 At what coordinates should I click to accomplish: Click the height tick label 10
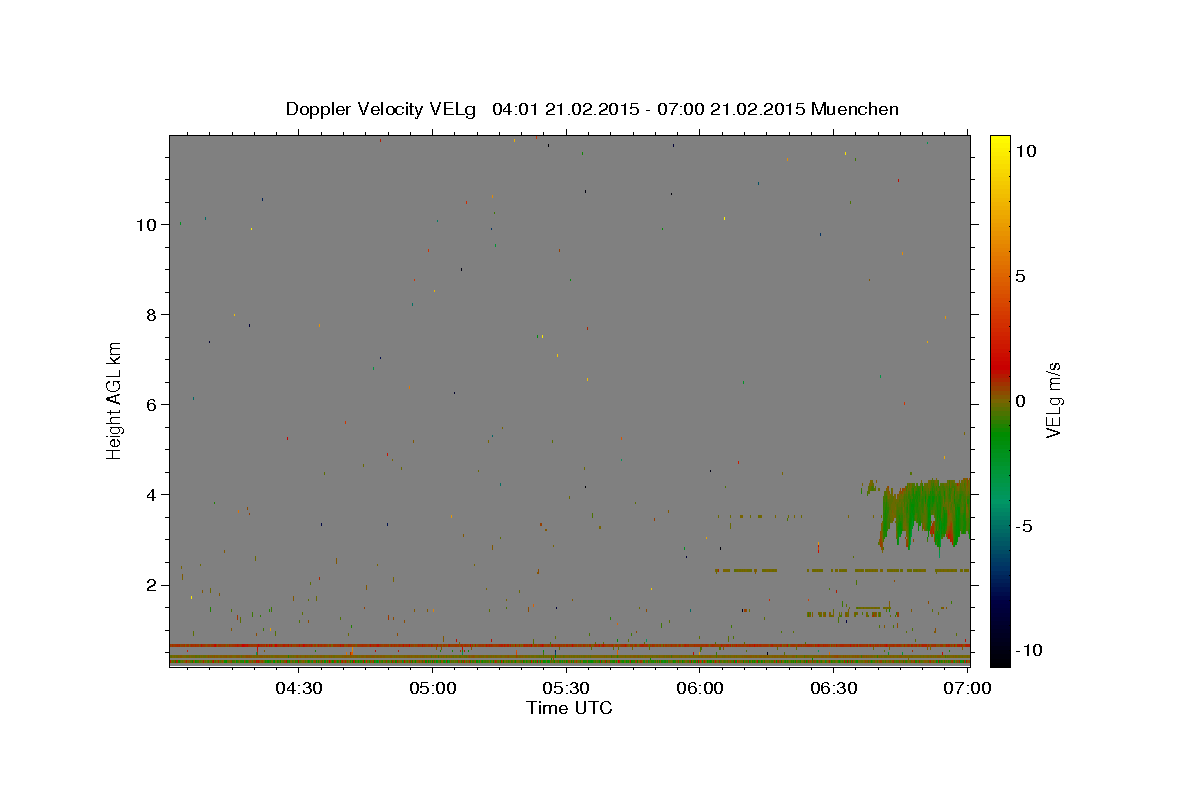point(147,225)
